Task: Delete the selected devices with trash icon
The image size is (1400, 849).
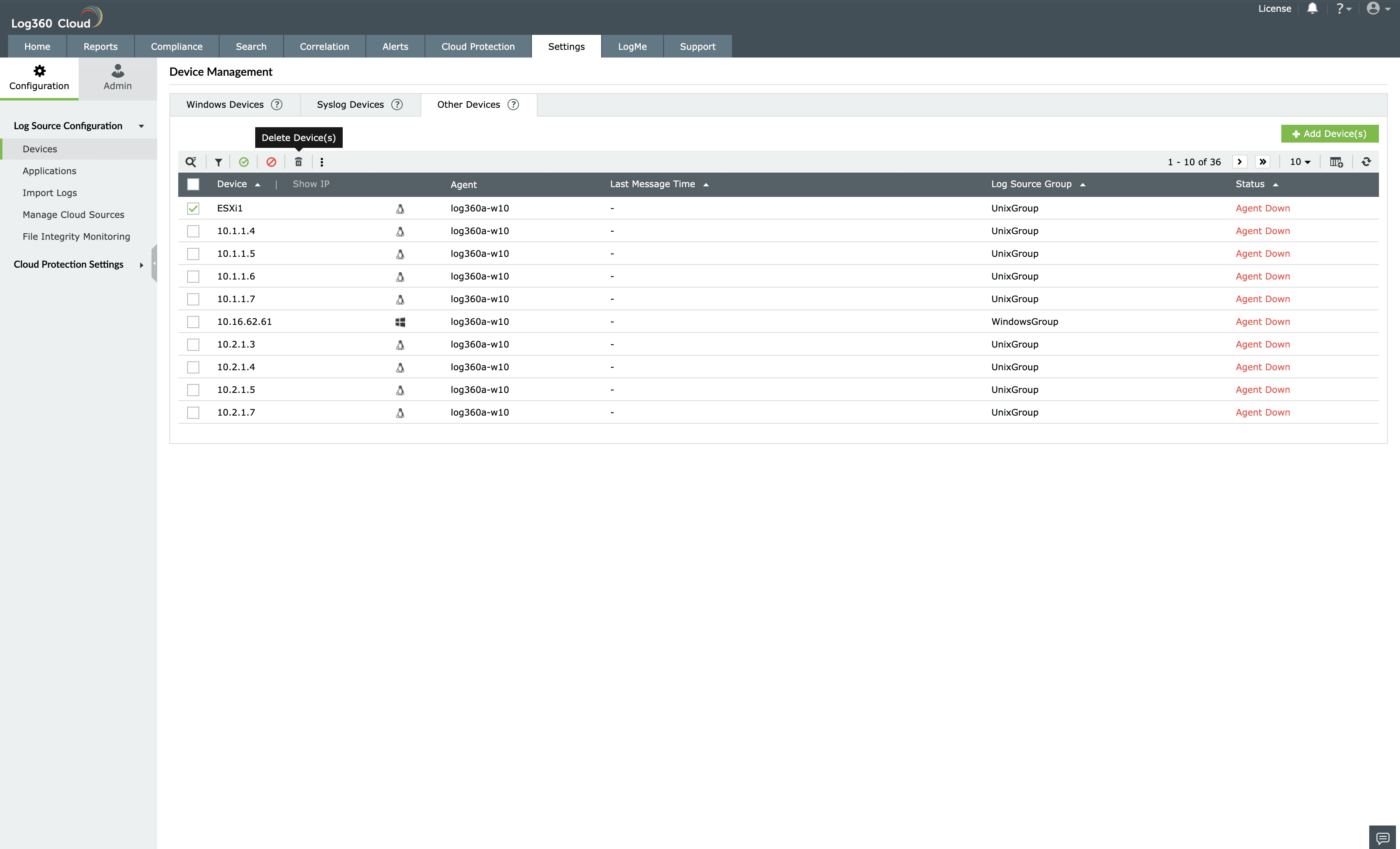Action: tap(298, 162)
